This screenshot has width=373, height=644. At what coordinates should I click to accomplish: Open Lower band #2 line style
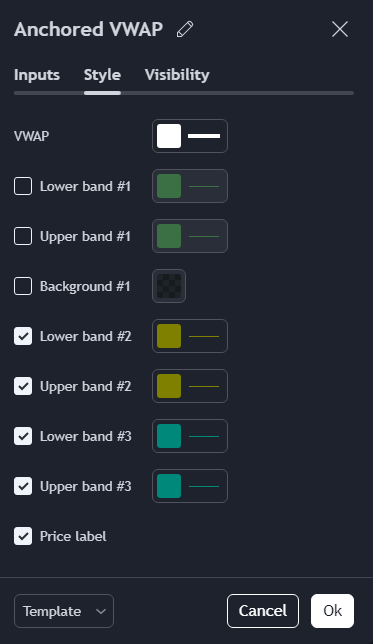click(x=204, y=336)
